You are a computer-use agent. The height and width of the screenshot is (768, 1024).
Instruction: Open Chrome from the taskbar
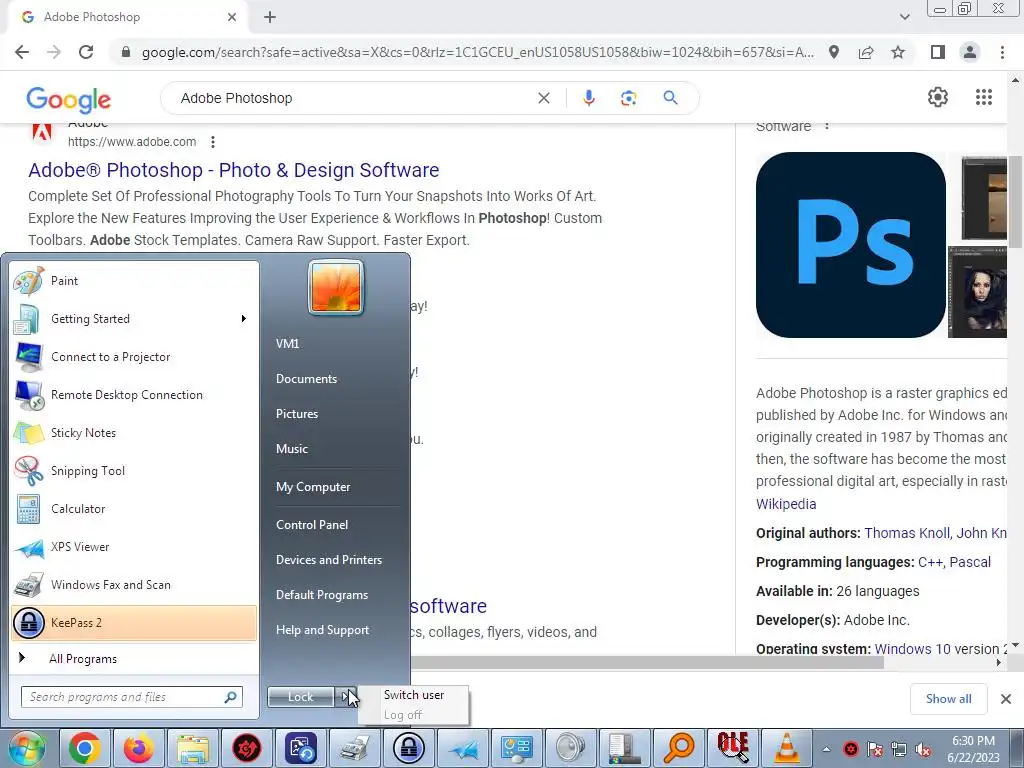click(84, 748)
